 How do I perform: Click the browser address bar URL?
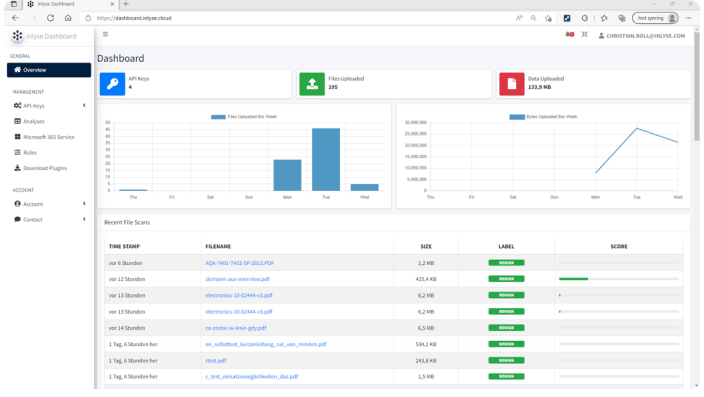[x=134, y=18]
